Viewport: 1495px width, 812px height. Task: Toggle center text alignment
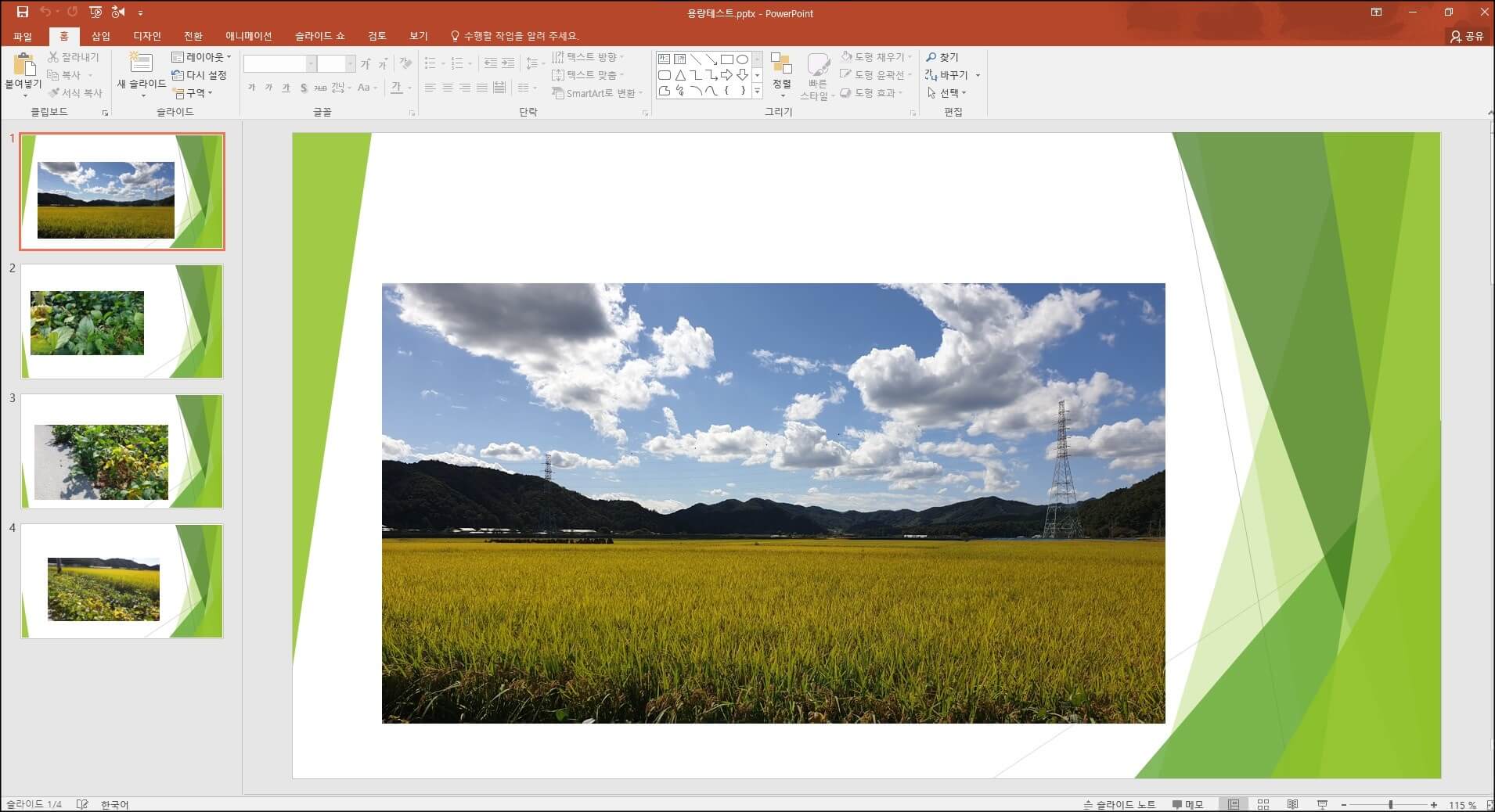[x=448, y=88]
